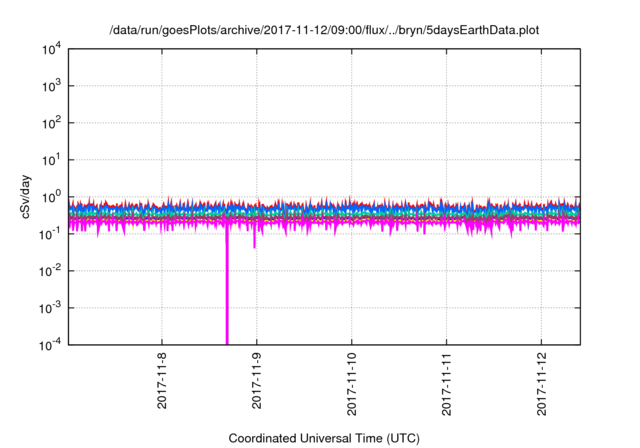Viewport: 640px width, 448px height.
Task: Click the 2017-11-9 date tick label
Action: [257, 381]
